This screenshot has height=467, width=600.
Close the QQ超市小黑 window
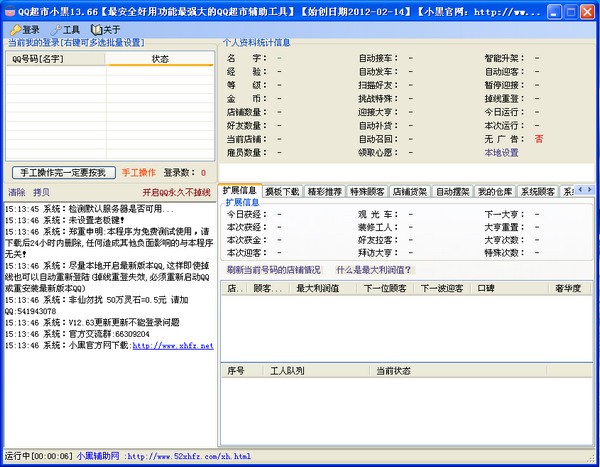(x=587, y=12)
